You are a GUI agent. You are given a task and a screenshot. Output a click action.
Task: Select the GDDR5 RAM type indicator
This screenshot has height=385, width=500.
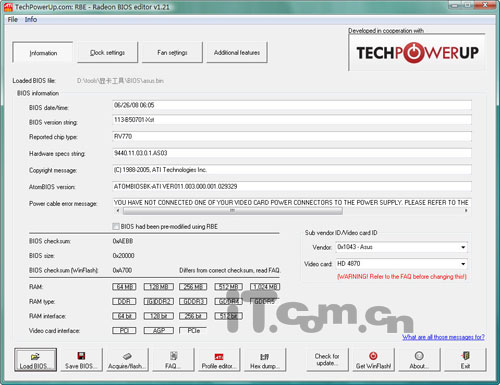pos(265,301)
